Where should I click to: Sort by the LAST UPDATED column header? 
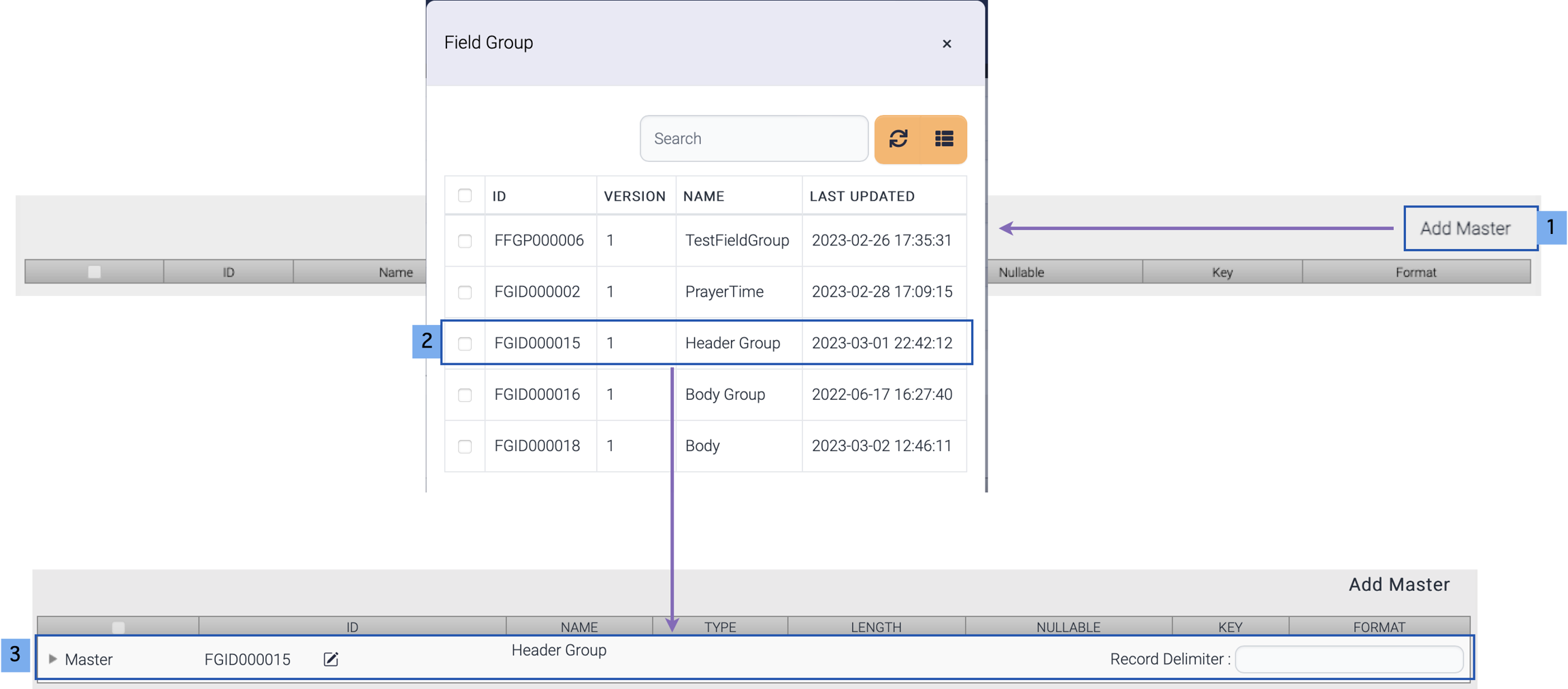(862, 196)
